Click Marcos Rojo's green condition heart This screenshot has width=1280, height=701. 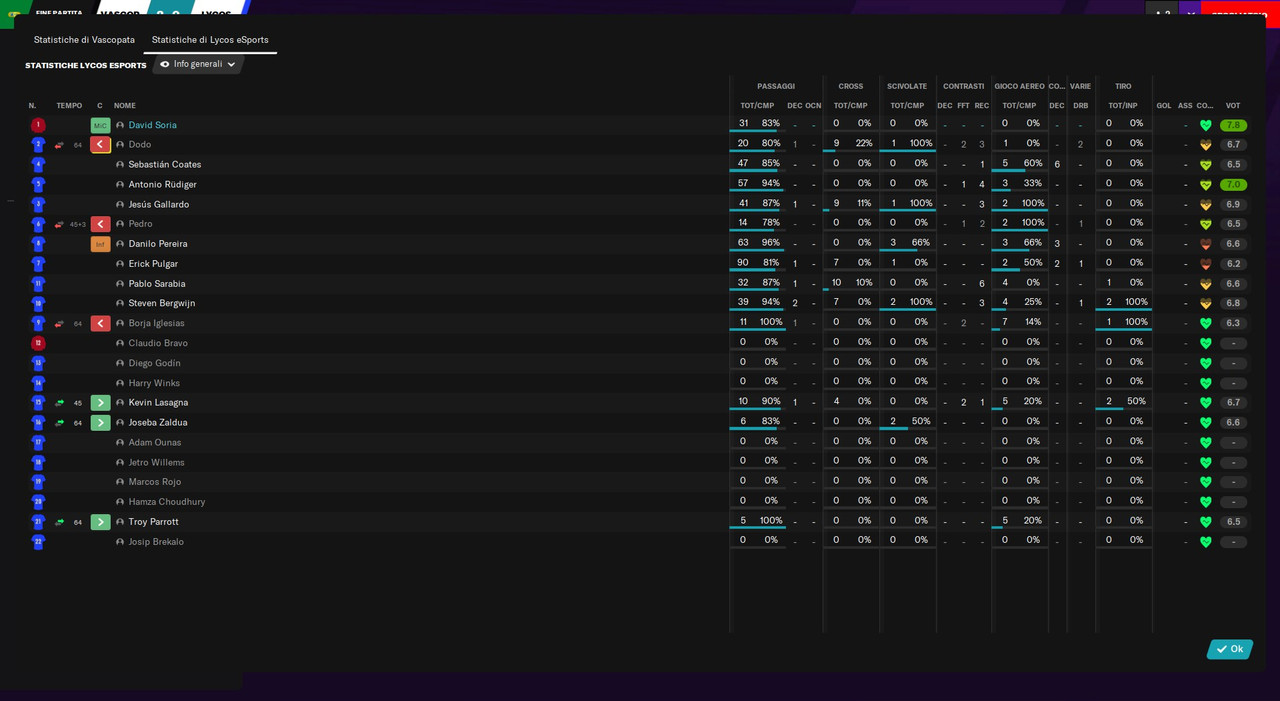click(1205, 482)
